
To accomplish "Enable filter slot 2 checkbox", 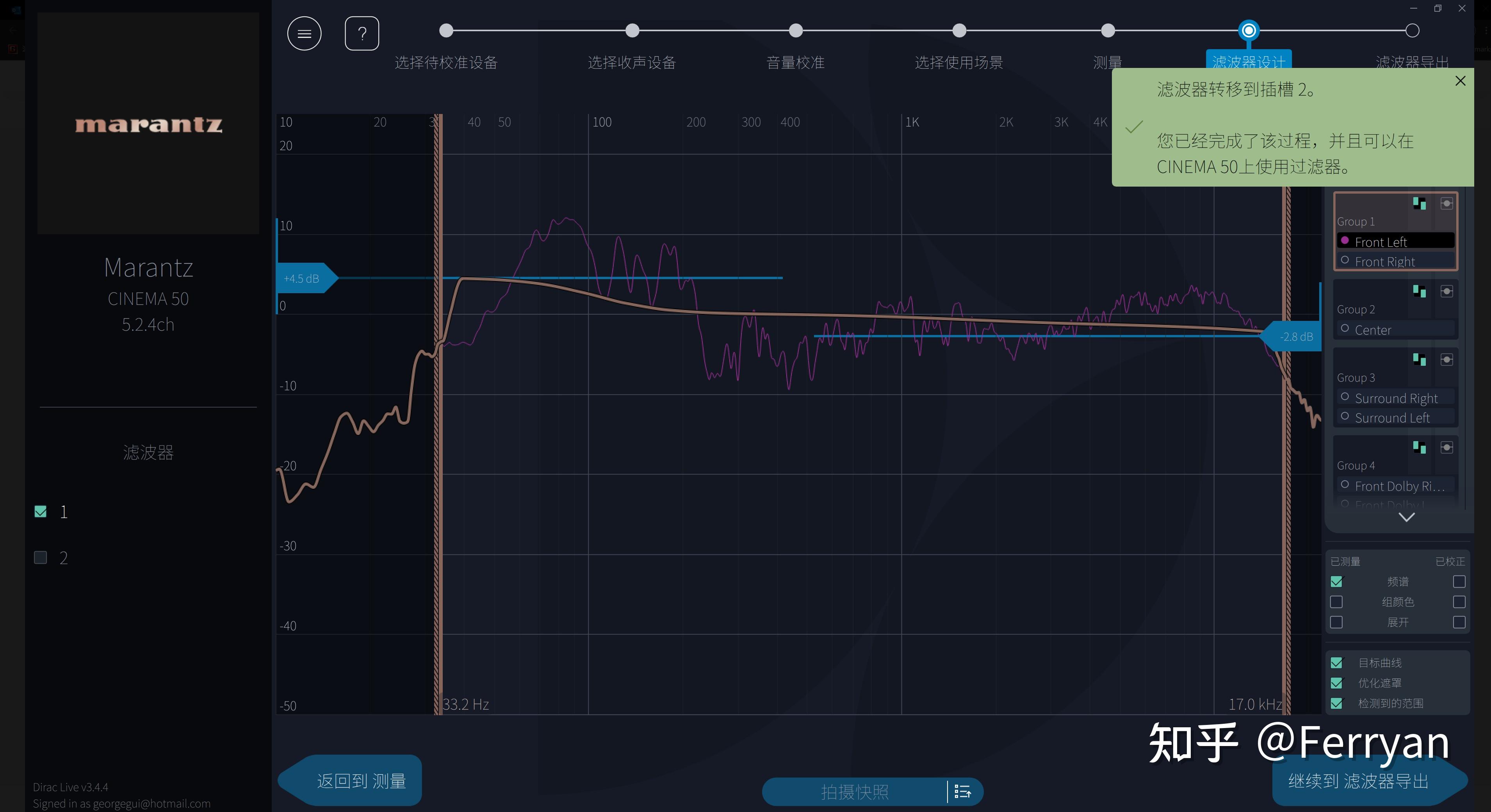I will [41, 557].
